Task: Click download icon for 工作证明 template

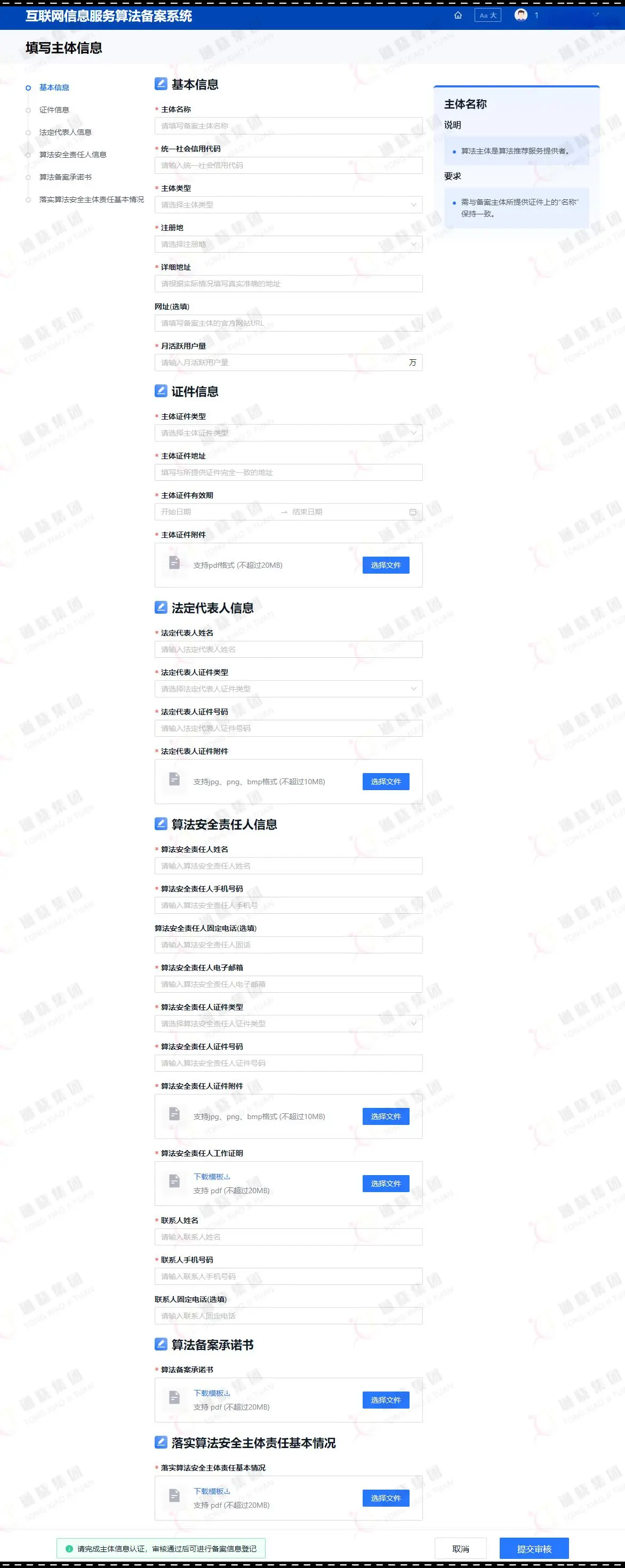Action: [228, 1177]
